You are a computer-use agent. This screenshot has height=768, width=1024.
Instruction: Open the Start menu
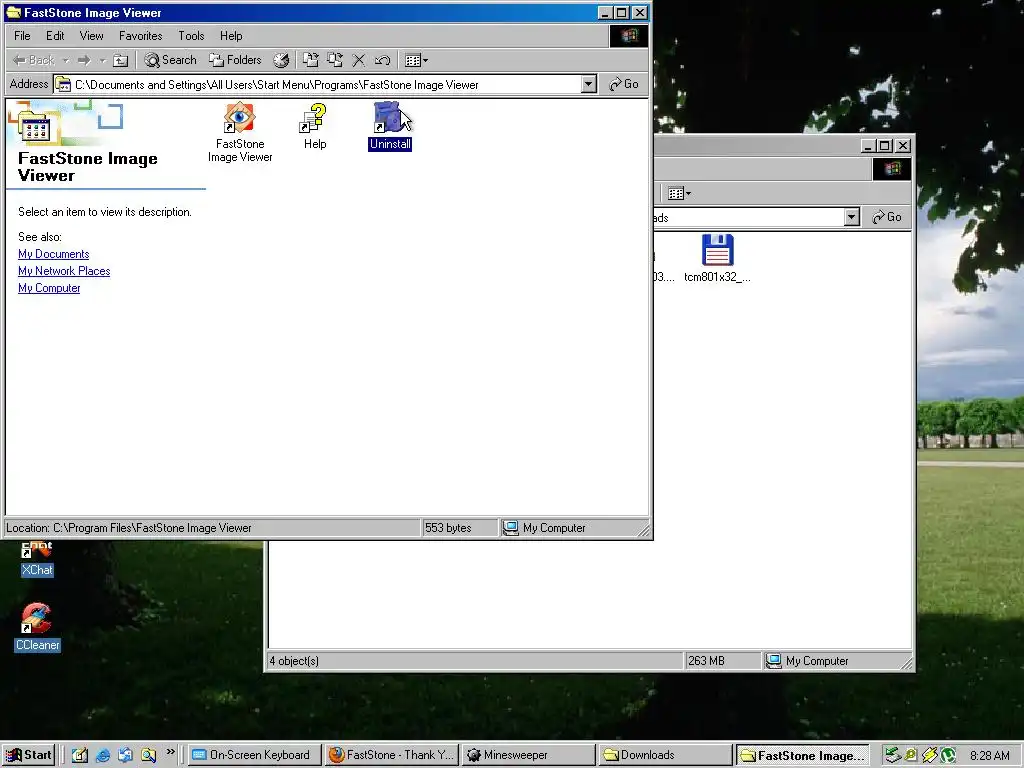click(29, 755)
